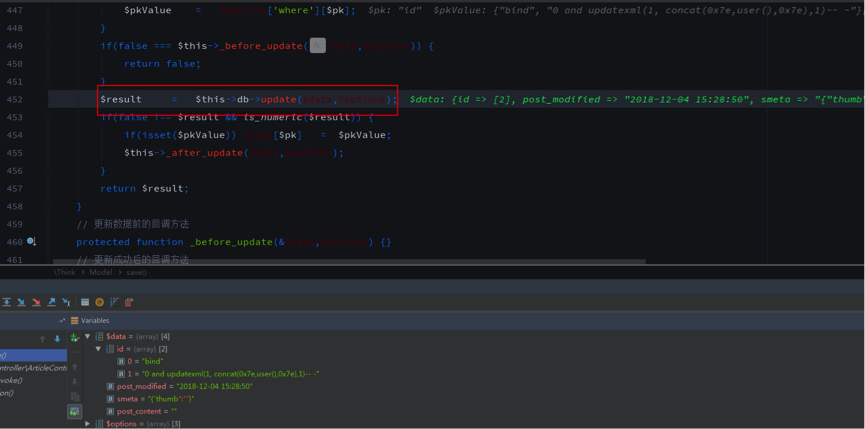The image size is (865, 429).
Task: Open the Evaluate Expression calculator icon
Action: [85, 301]
